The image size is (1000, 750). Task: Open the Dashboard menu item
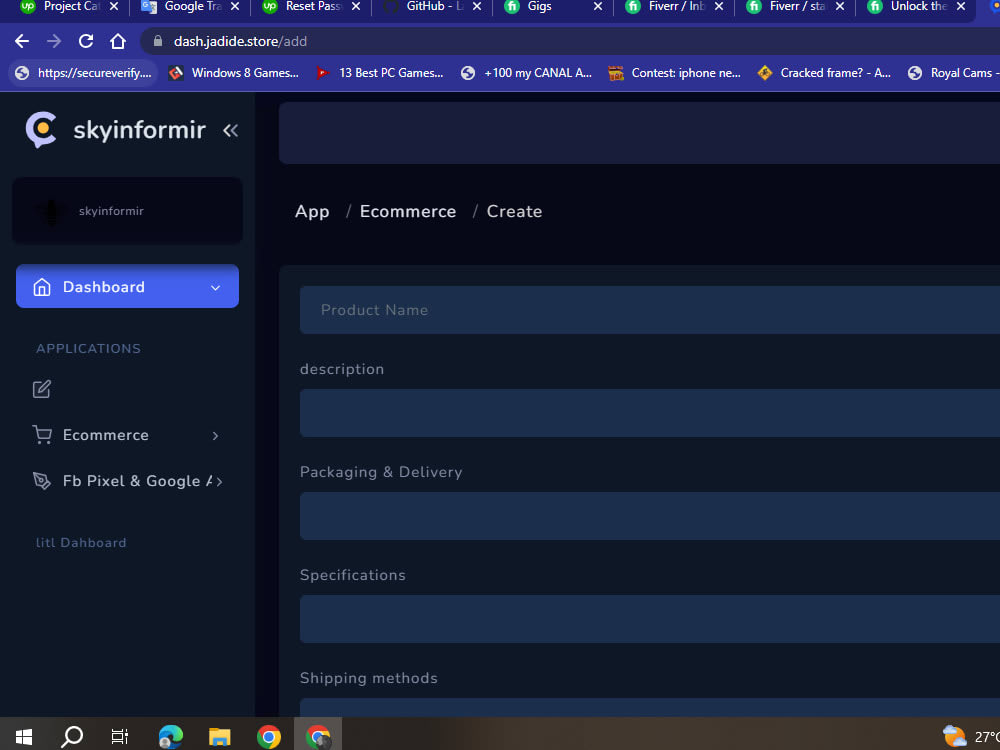click(x=128, y=286)
